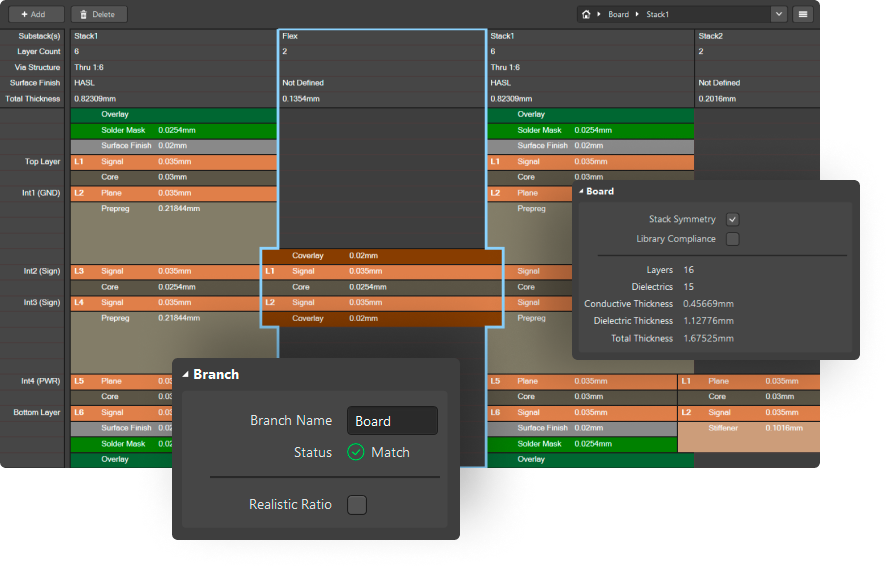Open the hamburger menu at top right

802,15
